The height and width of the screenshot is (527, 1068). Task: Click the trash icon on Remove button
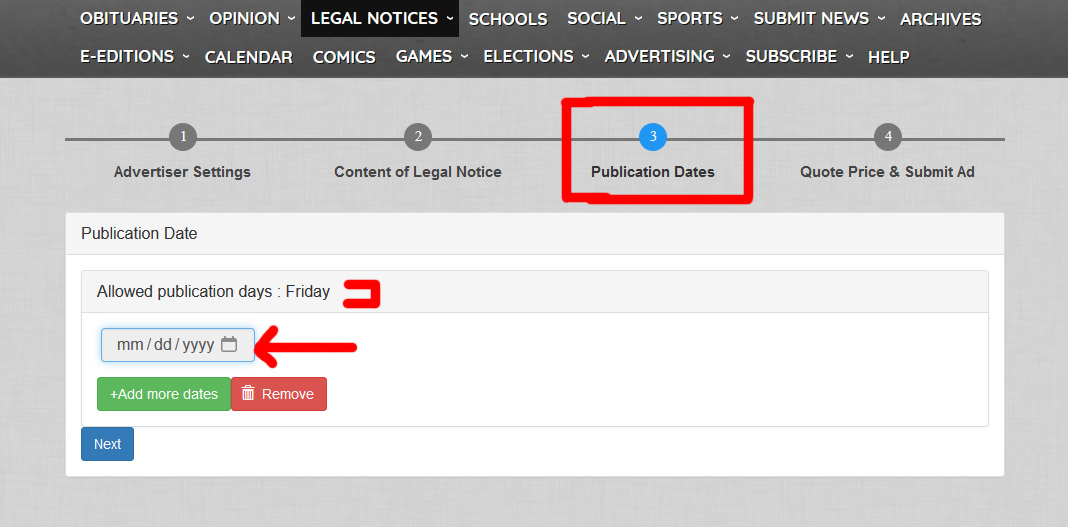pyautogui.click(x=249, y=394)
